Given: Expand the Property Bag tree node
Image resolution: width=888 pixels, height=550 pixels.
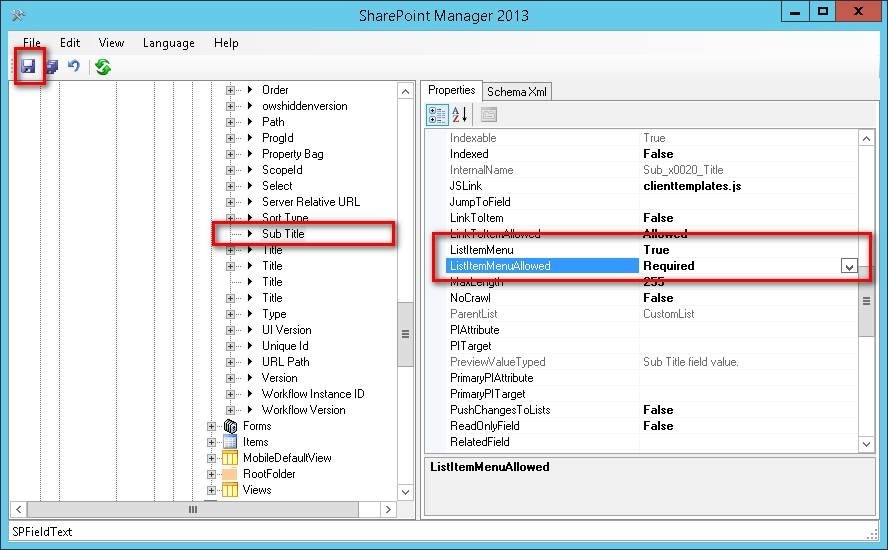Looking at the screenshot, I should (230, 154).
